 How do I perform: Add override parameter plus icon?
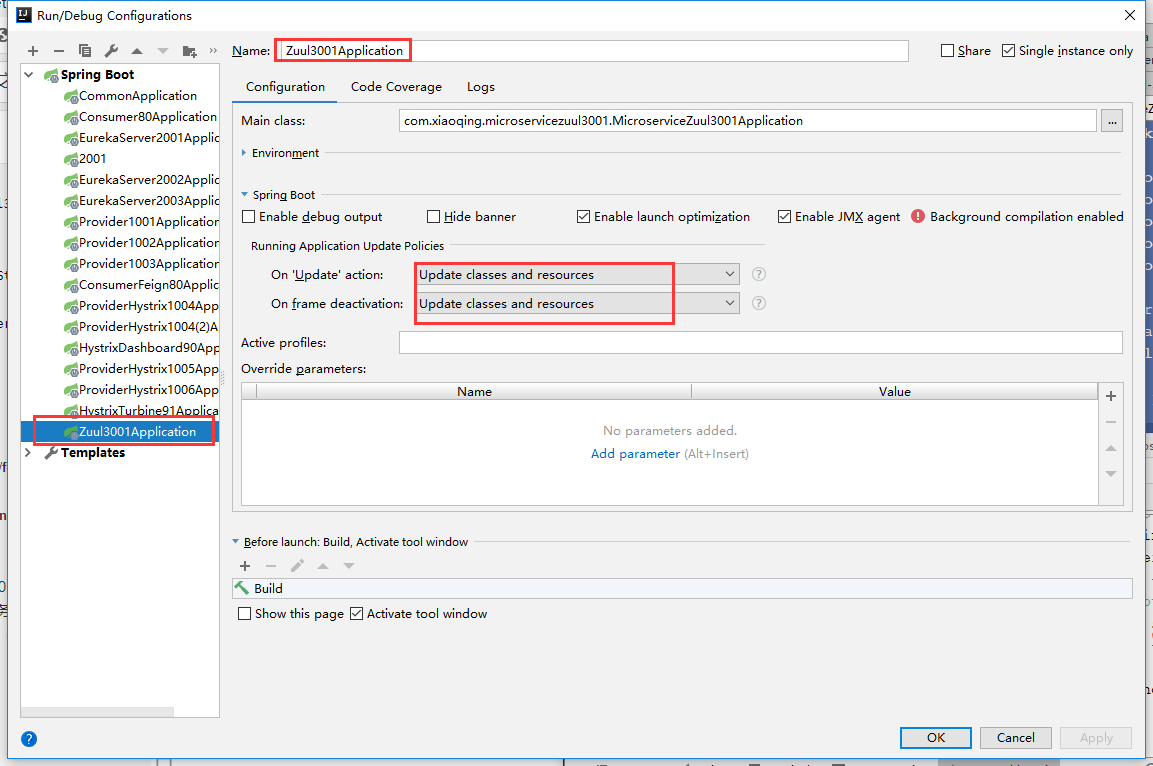click(x=1111, y=395)
